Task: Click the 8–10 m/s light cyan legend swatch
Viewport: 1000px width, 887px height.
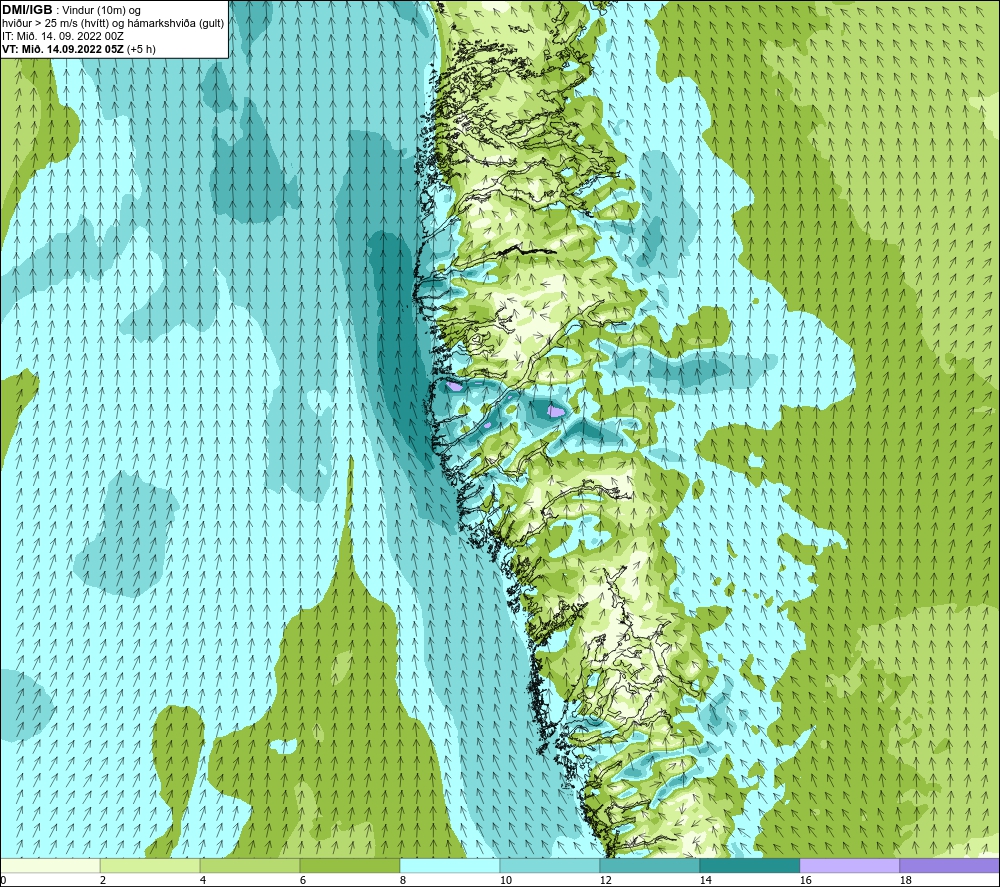Action: pos(450,866)
